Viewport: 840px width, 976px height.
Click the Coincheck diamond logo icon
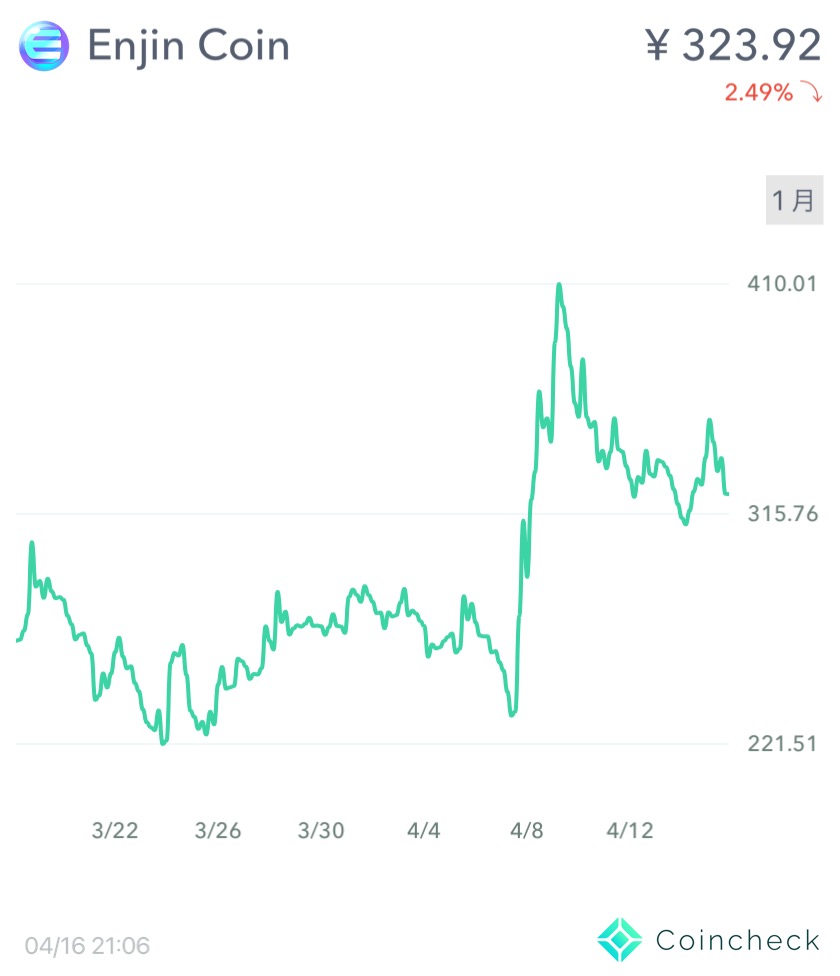[620, 940]
